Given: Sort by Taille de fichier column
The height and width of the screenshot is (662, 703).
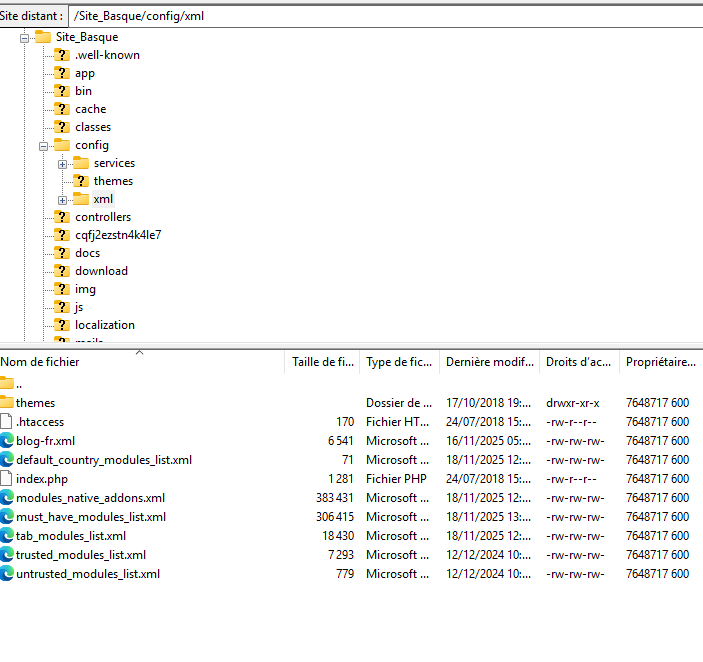Looking at the screenshot, I should [322, 362].
